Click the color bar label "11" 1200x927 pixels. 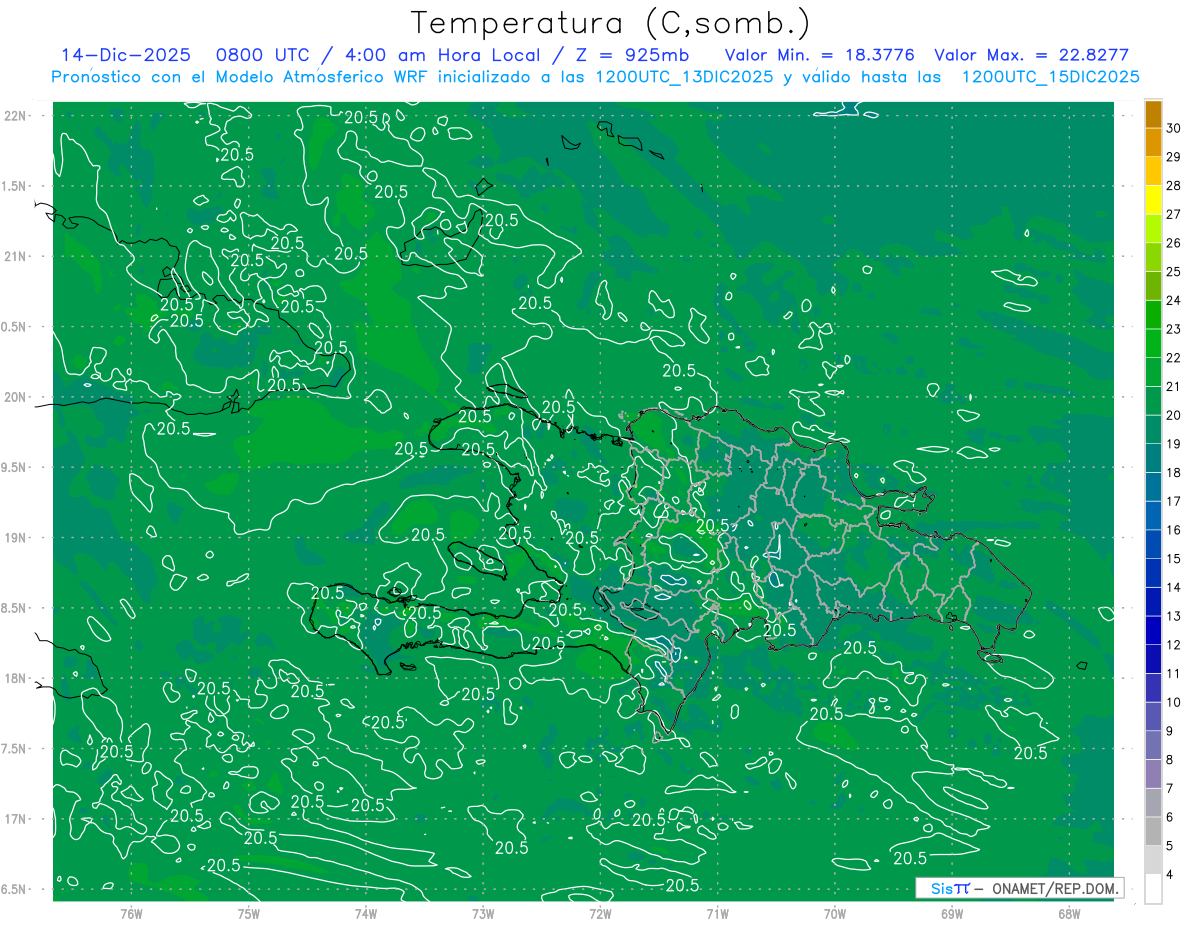tap(1174, 673)
